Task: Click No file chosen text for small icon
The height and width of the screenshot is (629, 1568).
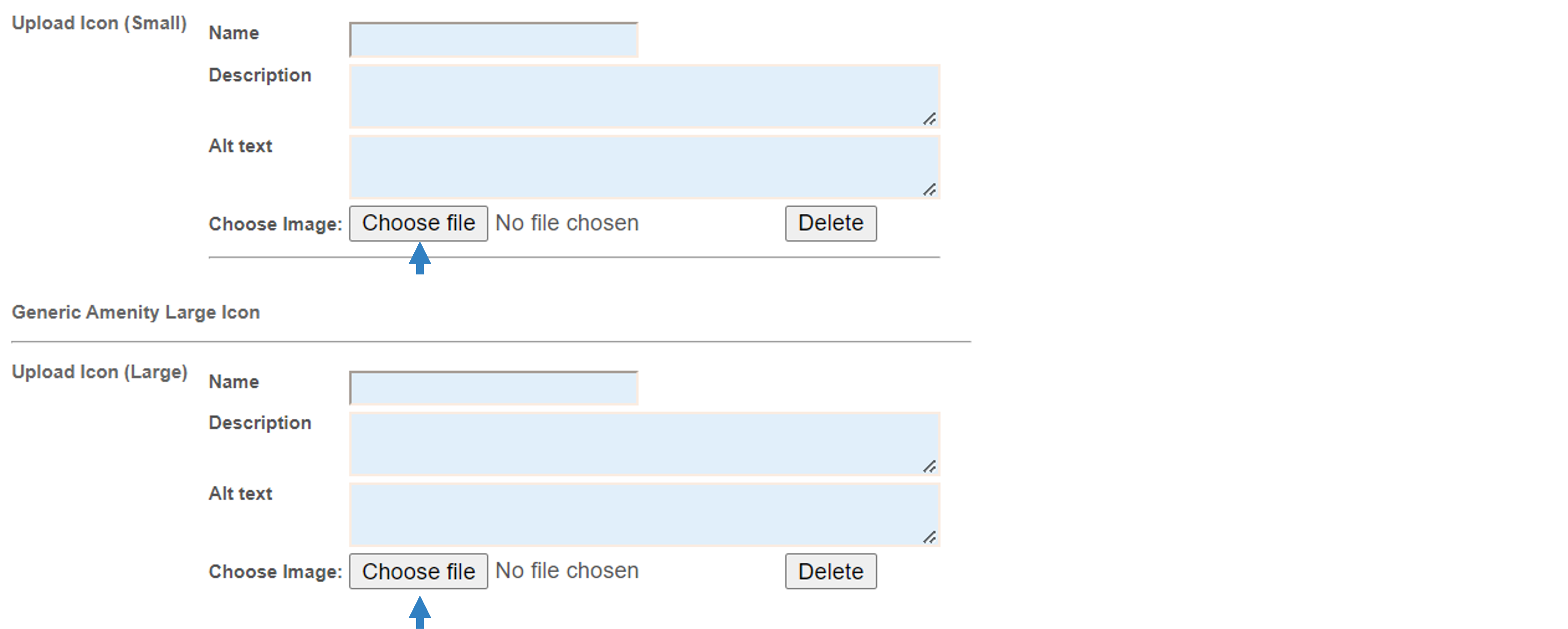Action: coord(567,223)
